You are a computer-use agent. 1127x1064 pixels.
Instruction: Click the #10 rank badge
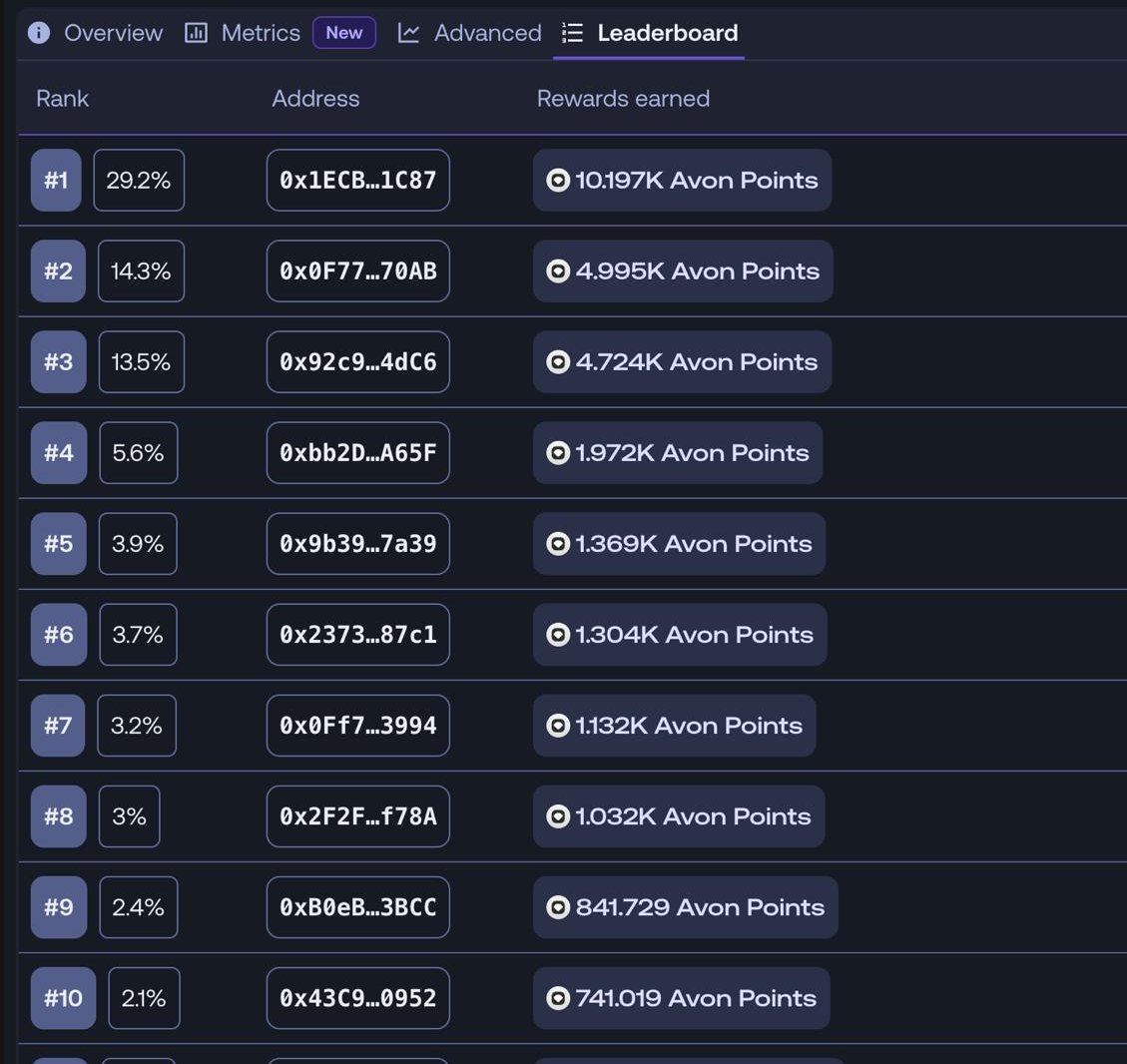63,998
